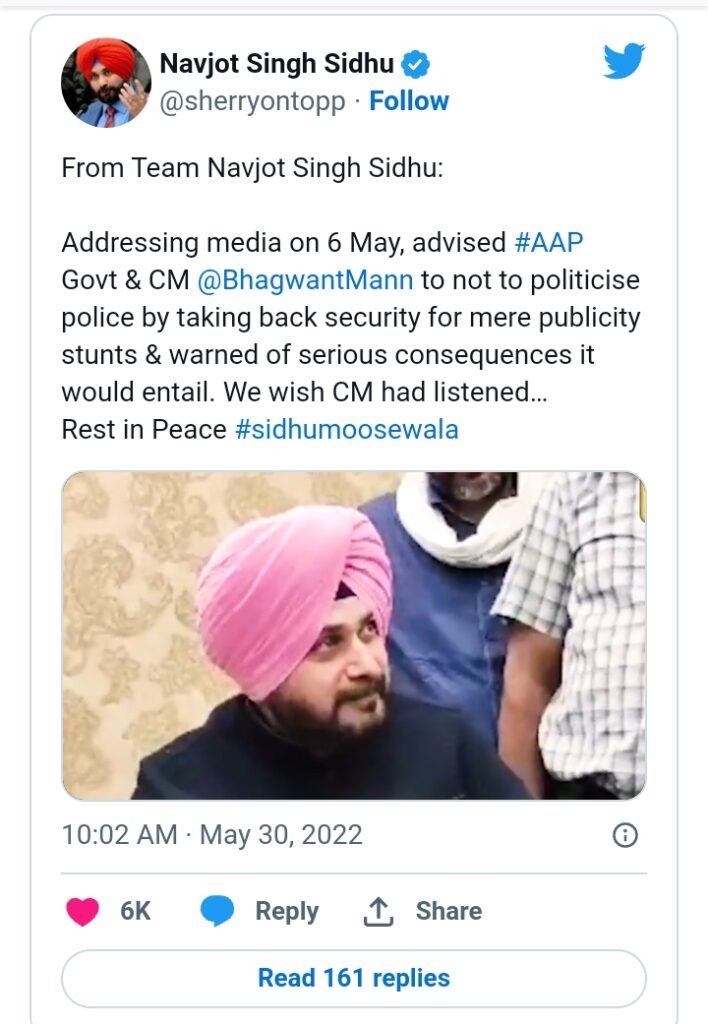Image resolution: width=708 pixels, height=1024 pixels.
Task: Click the blue reply bubble icon
Action: click(x=217, y=911)
